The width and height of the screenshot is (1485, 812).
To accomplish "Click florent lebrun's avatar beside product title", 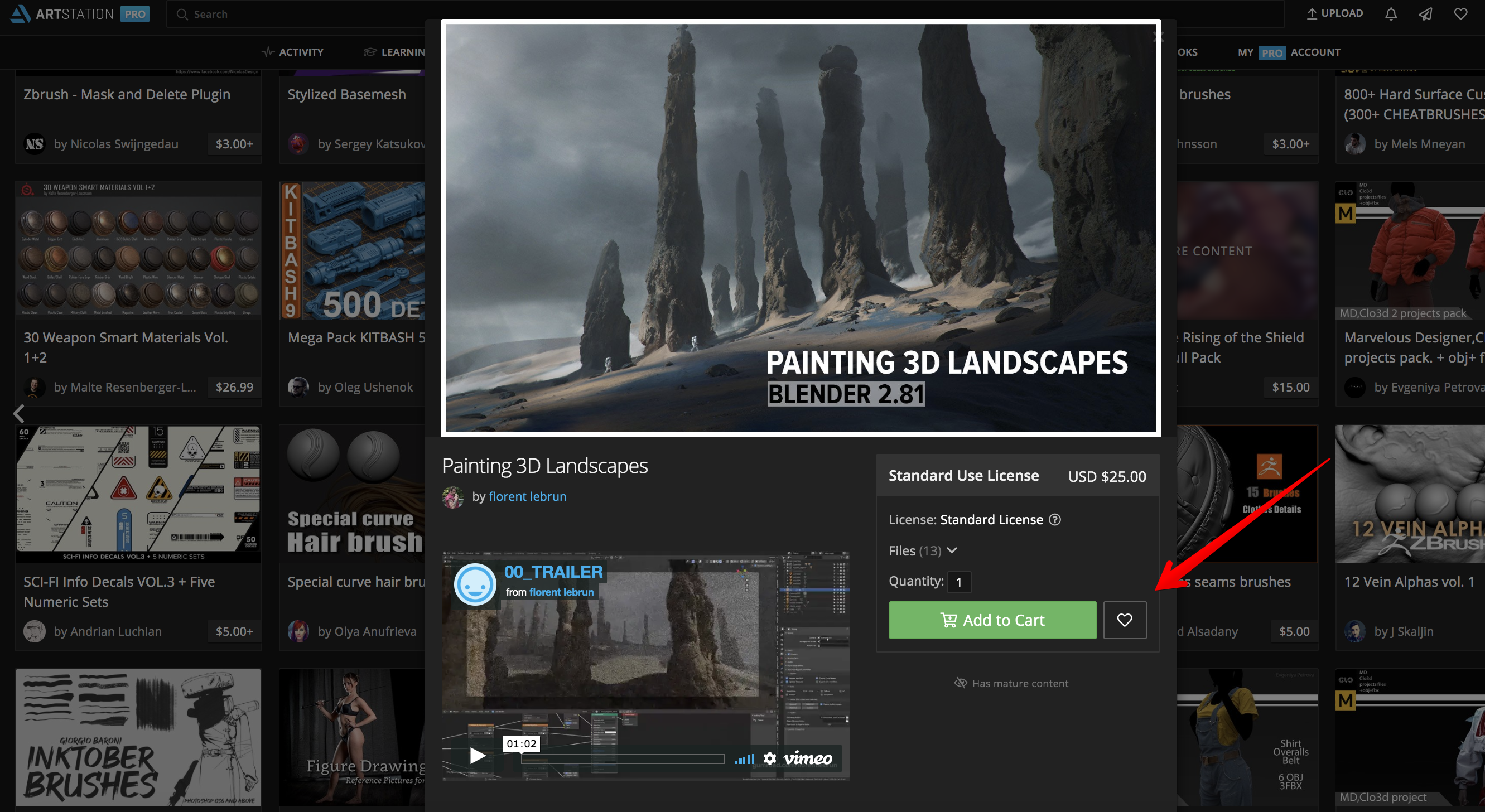I will coord(453,497).
